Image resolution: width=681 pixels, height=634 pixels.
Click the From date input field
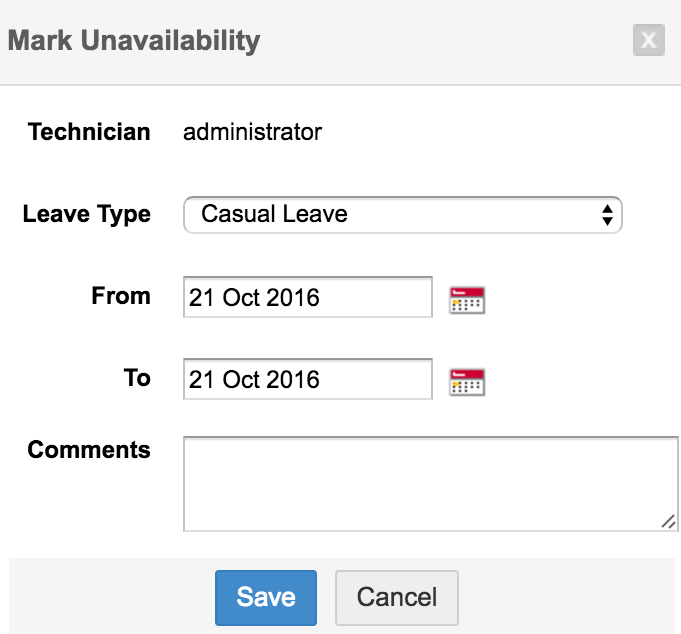pos(307,297)
